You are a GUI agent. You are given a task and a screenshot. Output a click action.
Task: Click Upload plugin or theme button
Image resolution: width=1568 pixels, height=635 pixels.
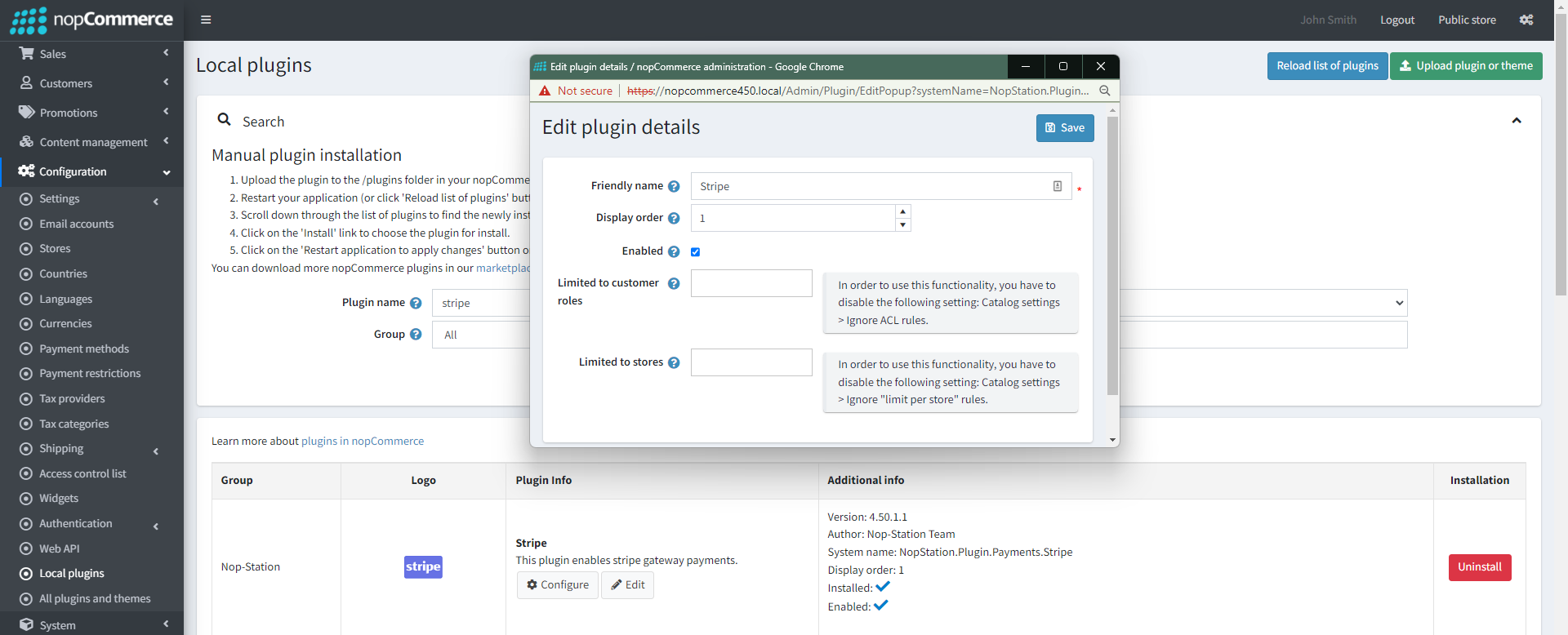pos(1466,66)
